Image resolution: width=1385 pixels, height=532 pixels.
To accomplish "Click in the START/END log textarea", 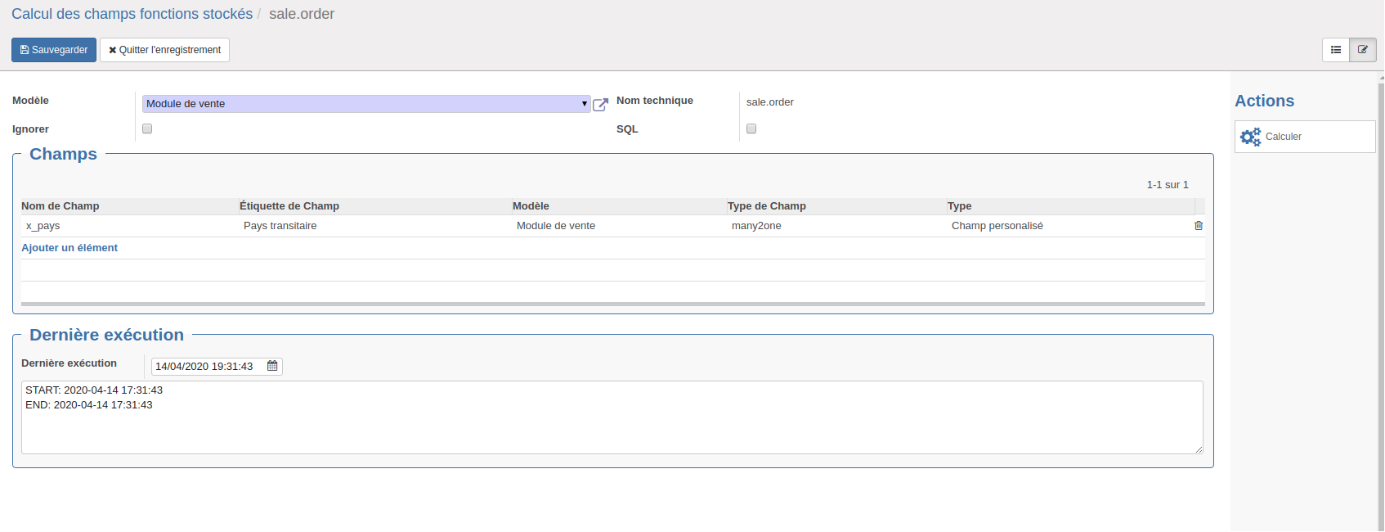I will (612, 417).
